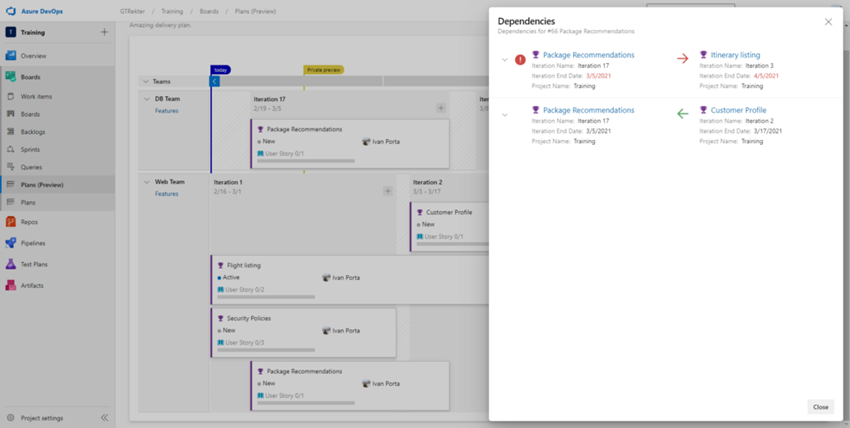Open the Flight listing card
This screenshot has width=850, height=428.
(350, 280)
